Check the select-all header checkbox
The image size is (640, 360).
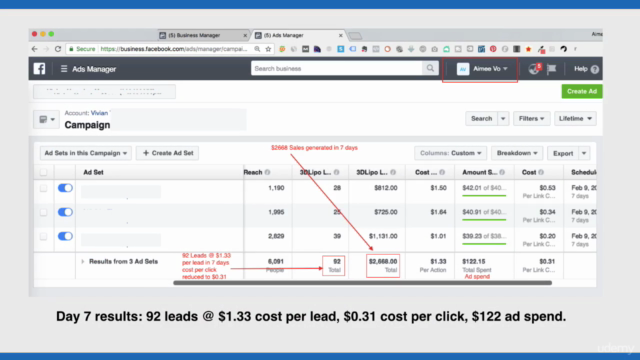click(43, 172)
